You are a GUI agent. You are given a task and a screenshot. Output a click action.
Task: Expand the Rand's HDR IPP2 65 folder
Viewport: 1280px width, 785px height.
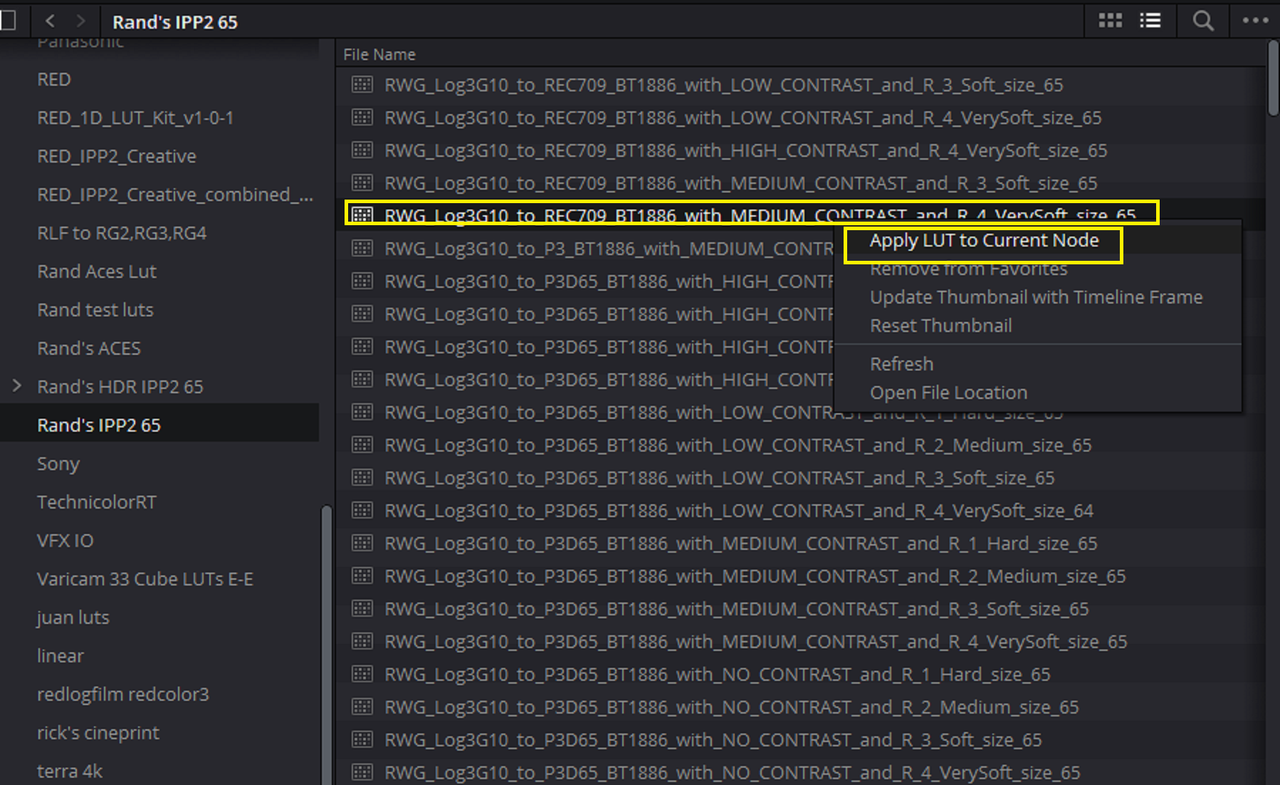[x=16, y=386]
